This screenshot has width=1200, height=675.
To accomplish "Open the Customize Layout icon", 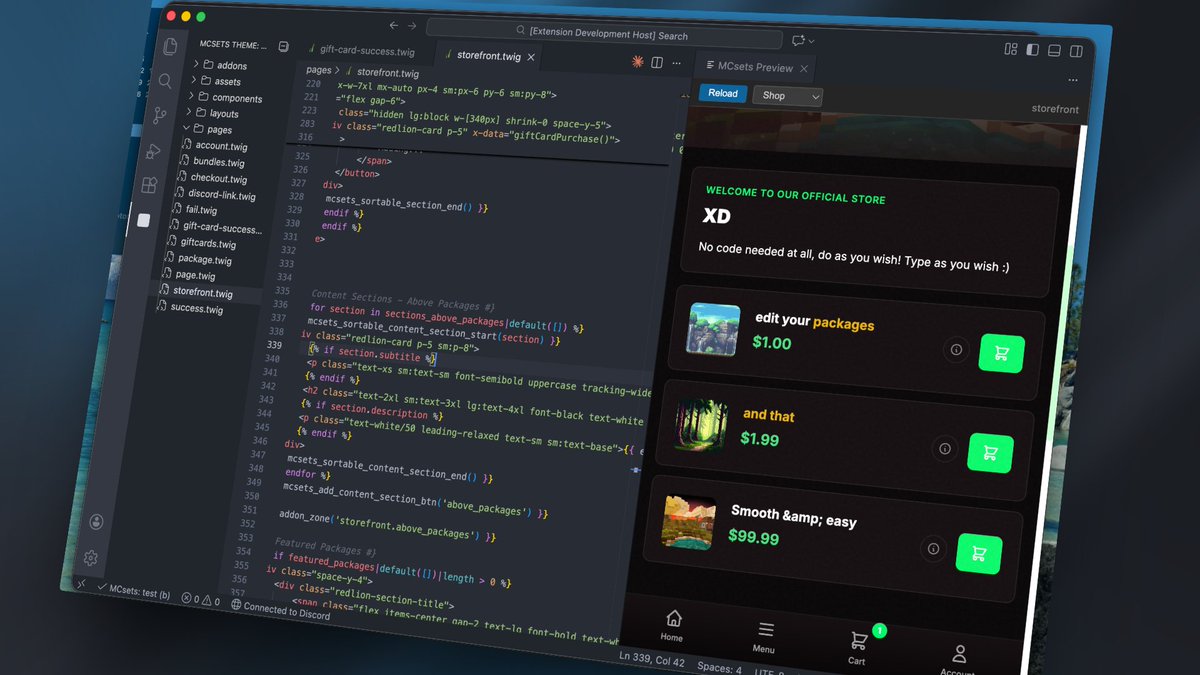I will pos(1010,49).
